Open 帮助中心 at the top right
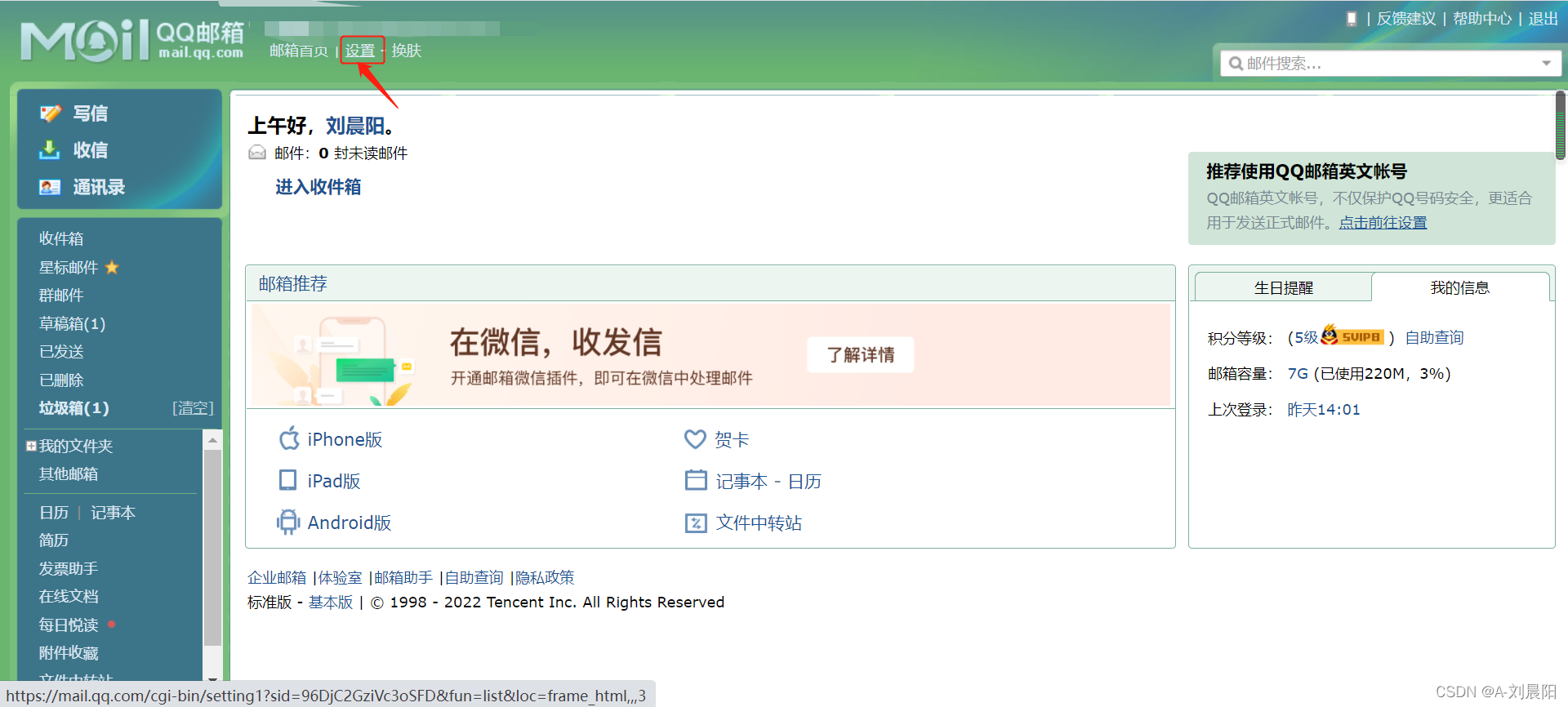This screenshot has height=707, width=1568. click(x=1482, y=19)
